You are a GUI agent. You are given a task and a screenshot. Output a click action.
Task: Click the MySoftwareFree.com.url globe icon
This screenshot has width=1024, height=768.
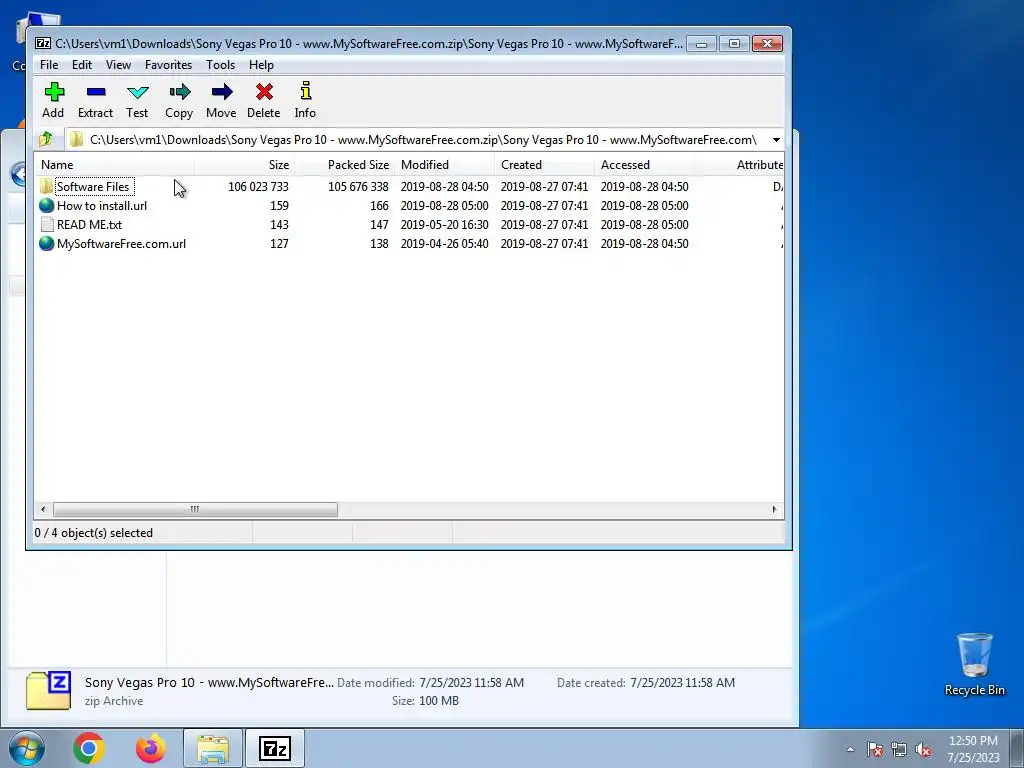(x=46, y=243)
